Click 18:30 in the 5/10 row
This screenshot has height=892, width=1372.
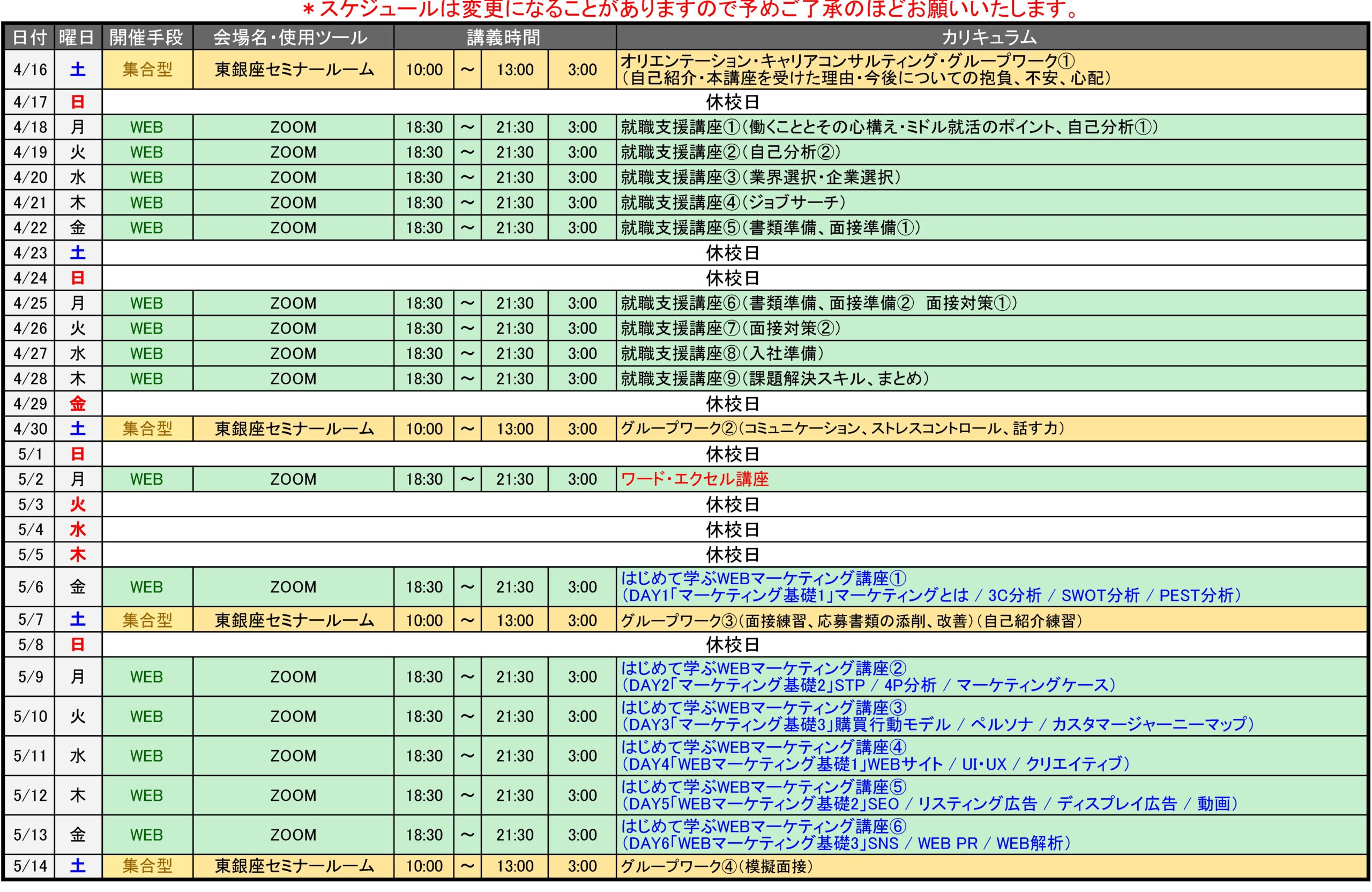tap(424, 716)
